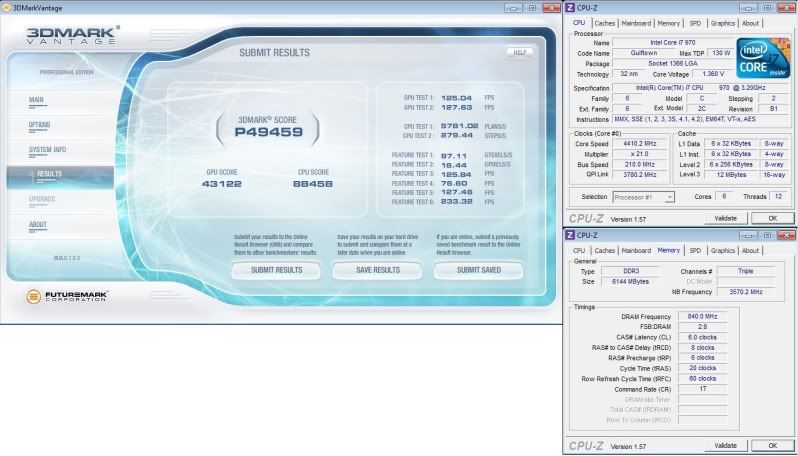The height and width of the screenshot is (456, 798).
Task: Click the P49459 3DMark score value
Action: 268,132
